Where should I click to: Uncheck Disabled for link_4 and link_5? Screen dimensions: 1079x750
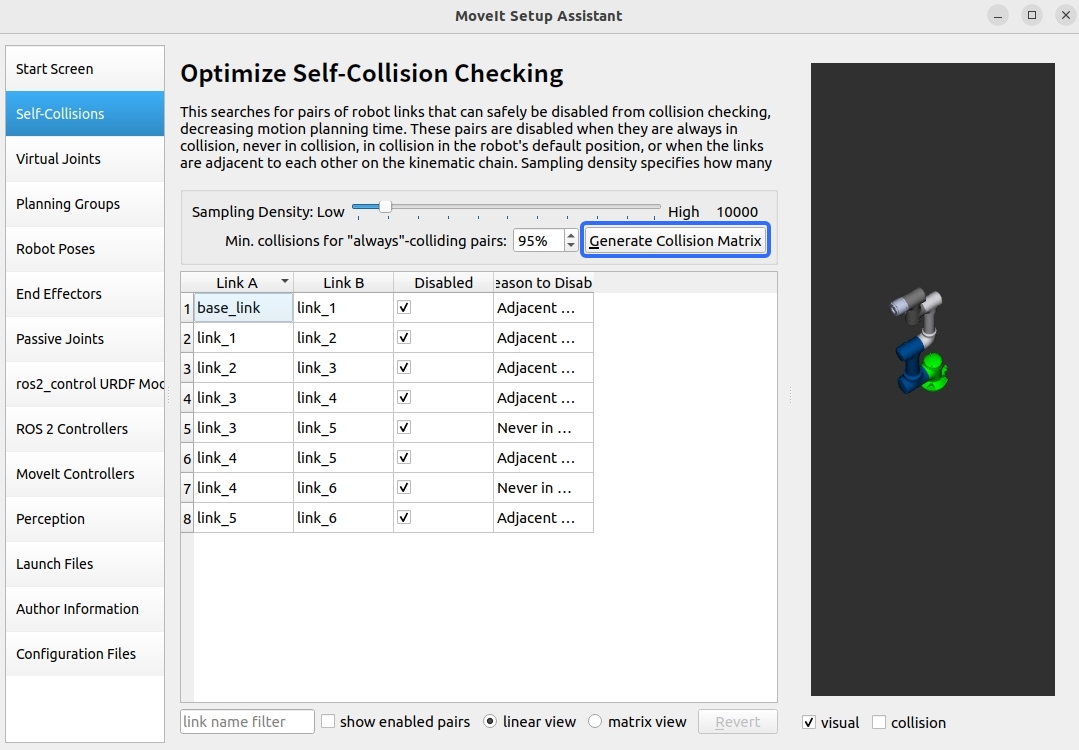405,458
